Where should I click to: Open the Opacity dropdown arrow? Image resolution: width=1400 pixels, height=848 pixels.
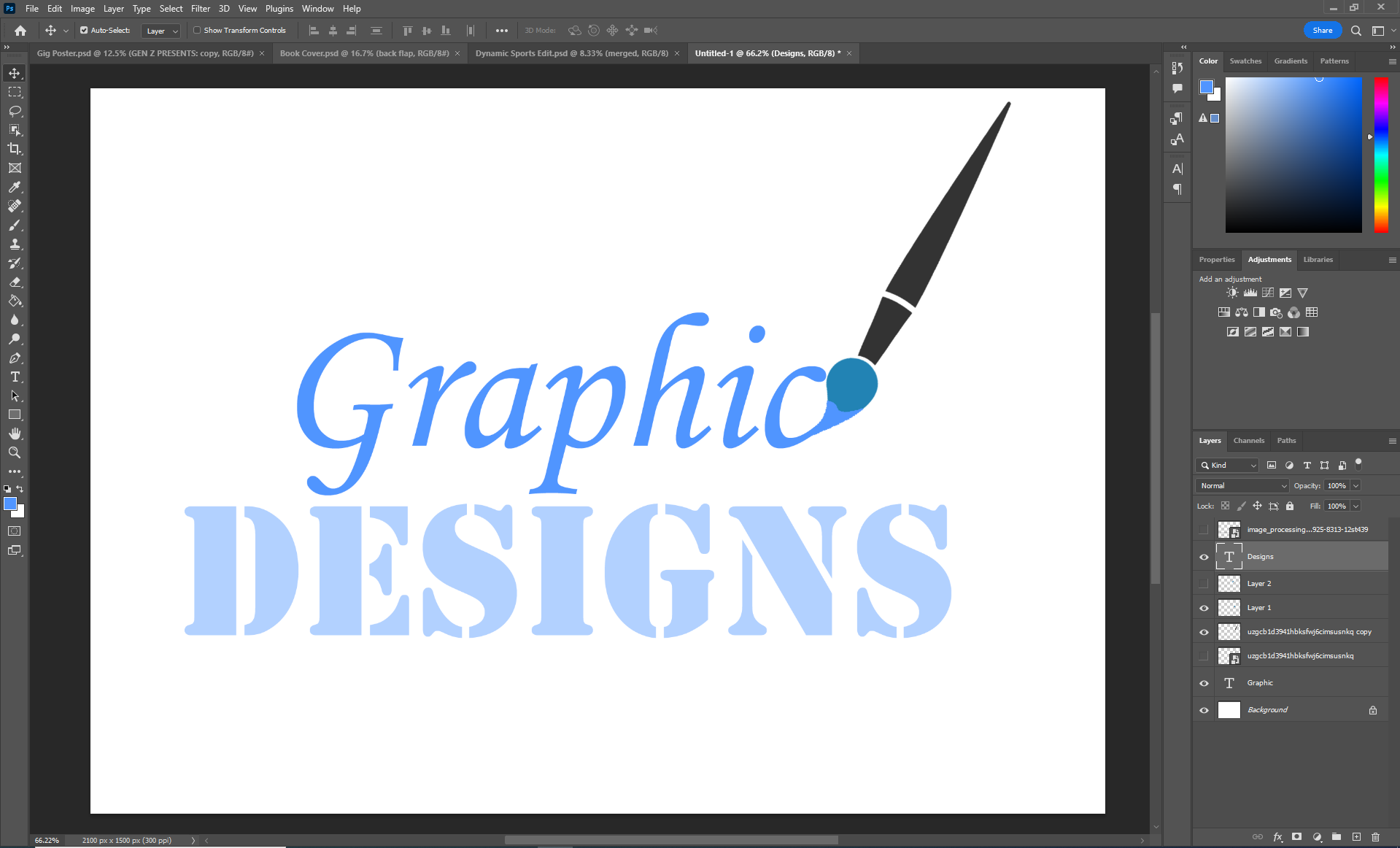coord(1355,485)
